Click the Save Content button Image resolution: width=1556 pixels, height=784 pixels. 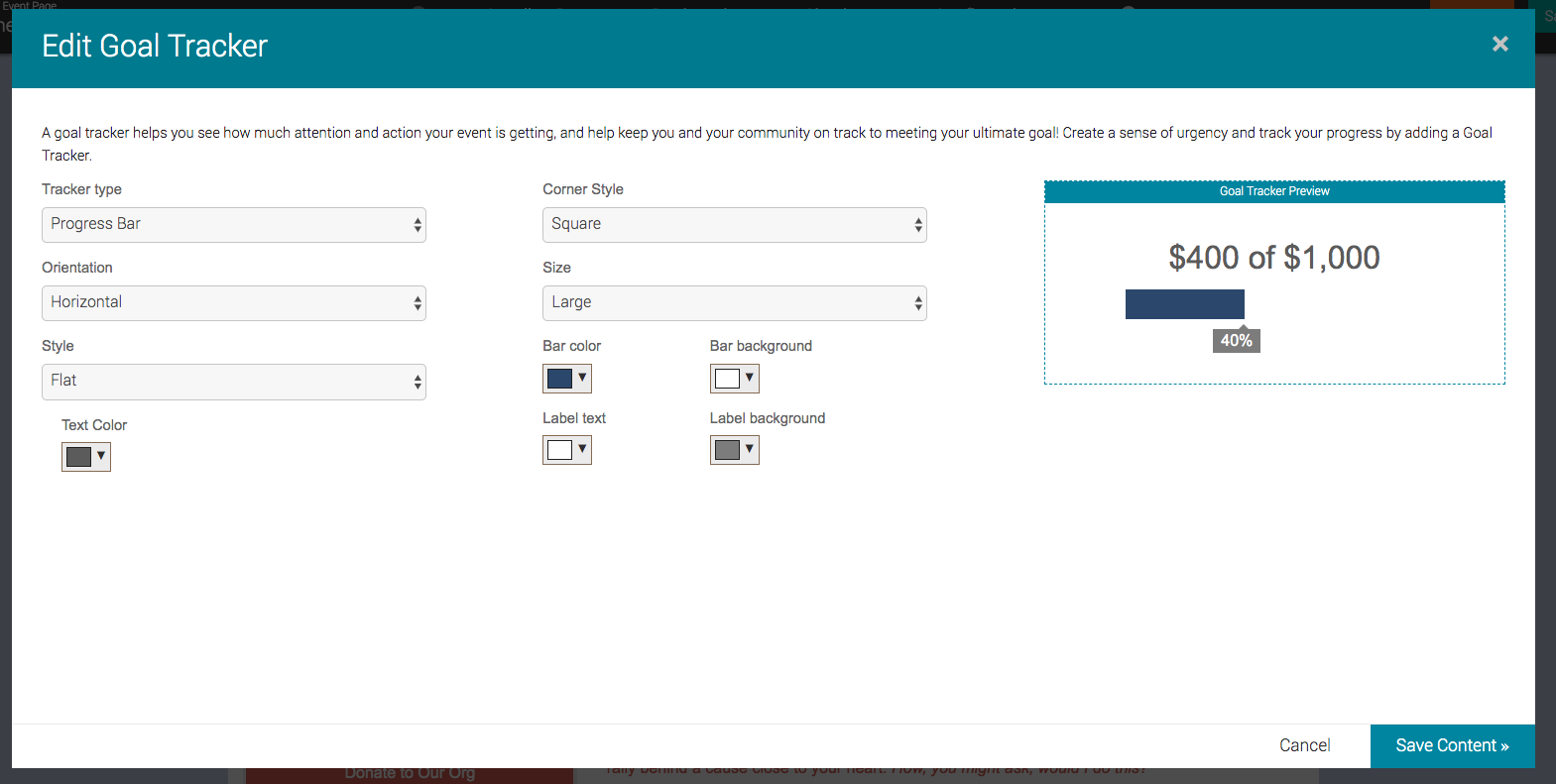[x=1453, y=746]
